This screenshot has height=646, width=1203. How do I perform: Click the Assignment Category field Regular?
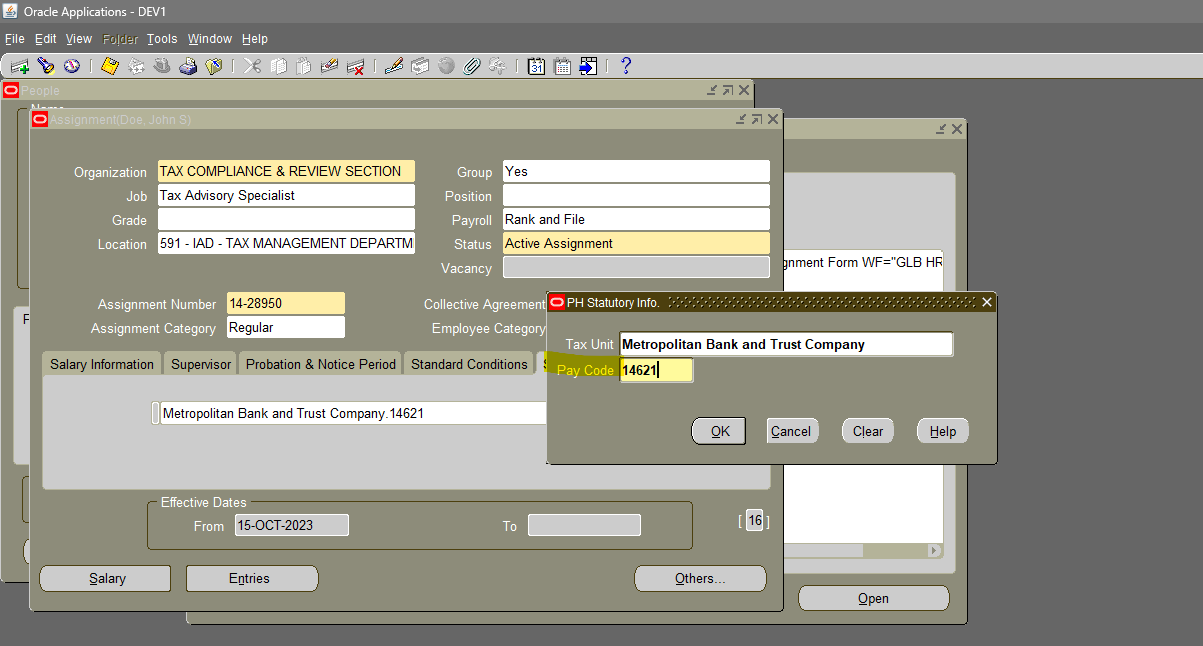286,327
